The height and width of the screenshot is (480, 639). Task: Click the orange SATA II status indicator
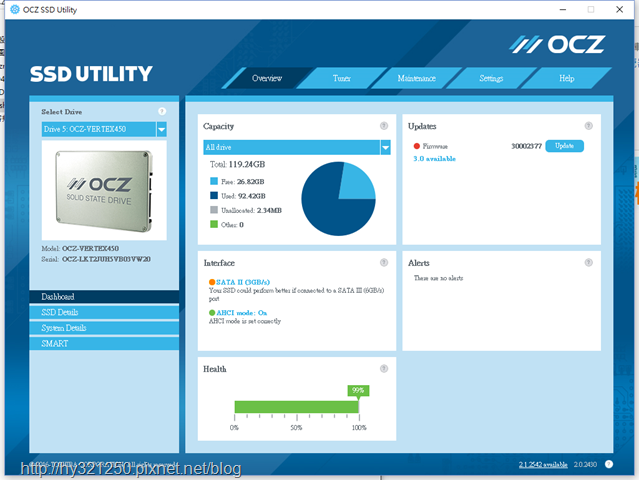pos(212,282)
